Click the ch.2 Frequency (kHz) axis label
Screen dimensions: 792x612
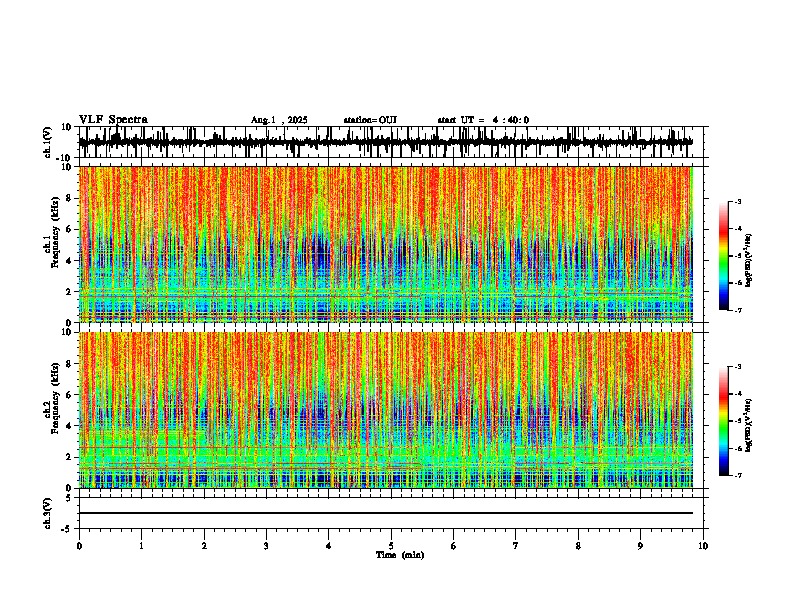(52, 398)
